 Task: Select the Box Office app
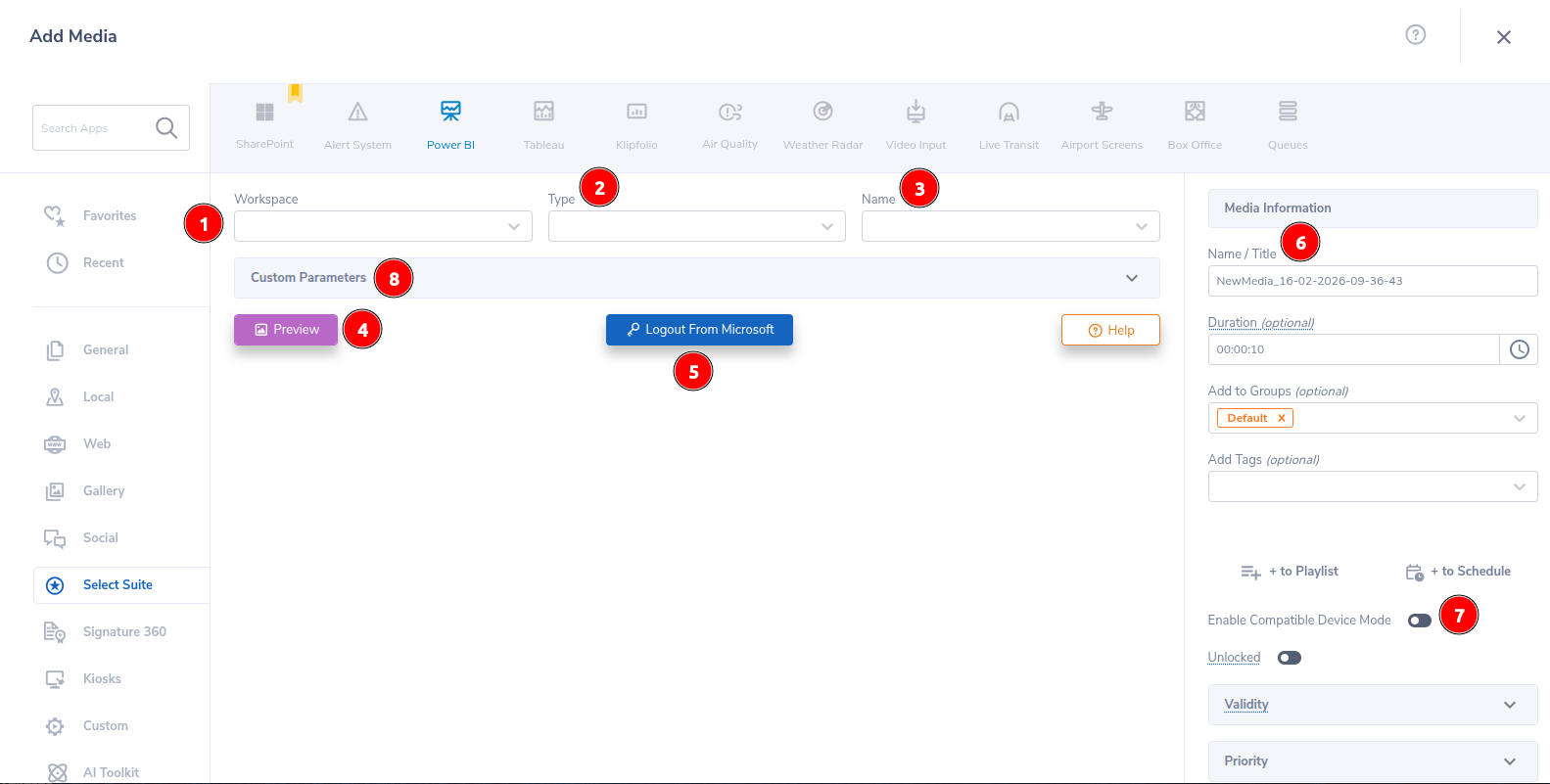click(x=1195, y=124)
